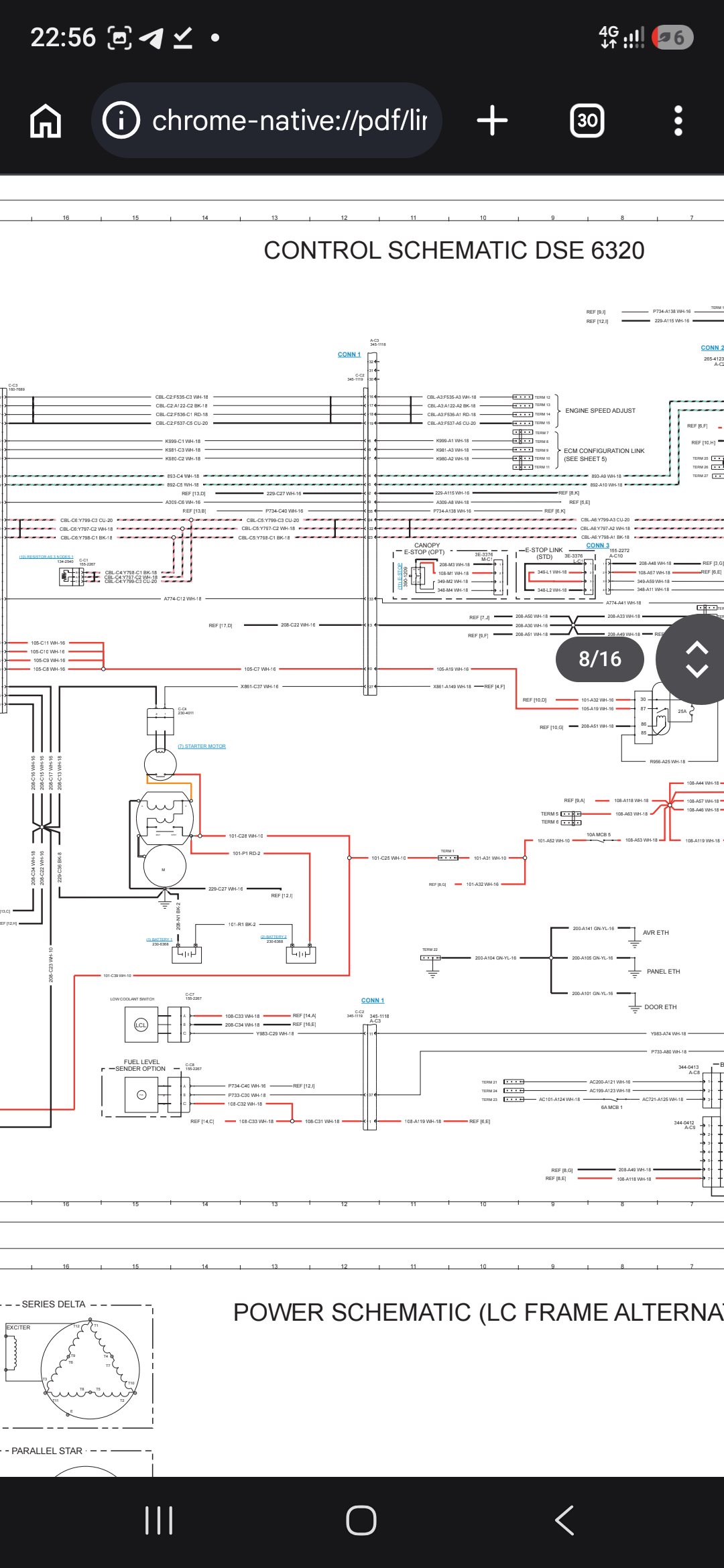Tap the title 'CONTROL SCHEMATIC DSE 6320'

(x=454, y=251)
